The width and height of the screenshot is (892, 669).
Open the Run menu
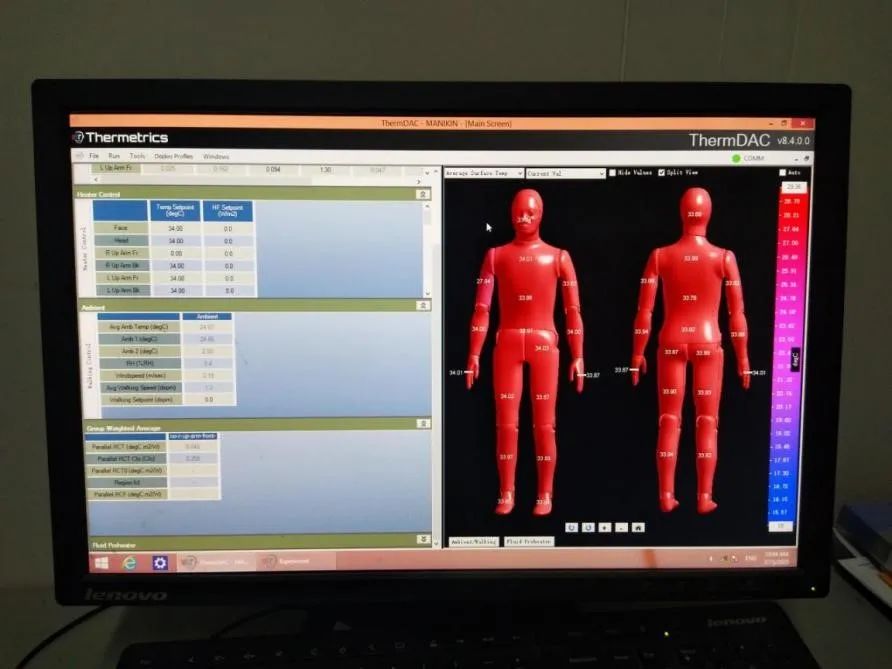114,156
